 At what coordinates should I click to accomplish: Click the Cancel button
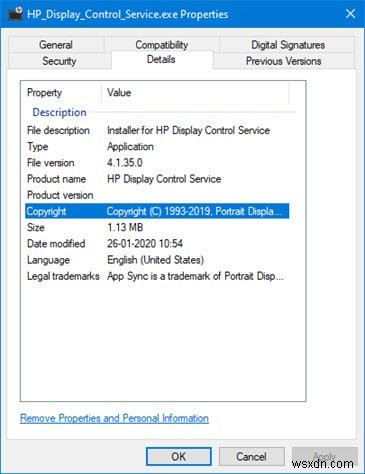tap(252, 456)
